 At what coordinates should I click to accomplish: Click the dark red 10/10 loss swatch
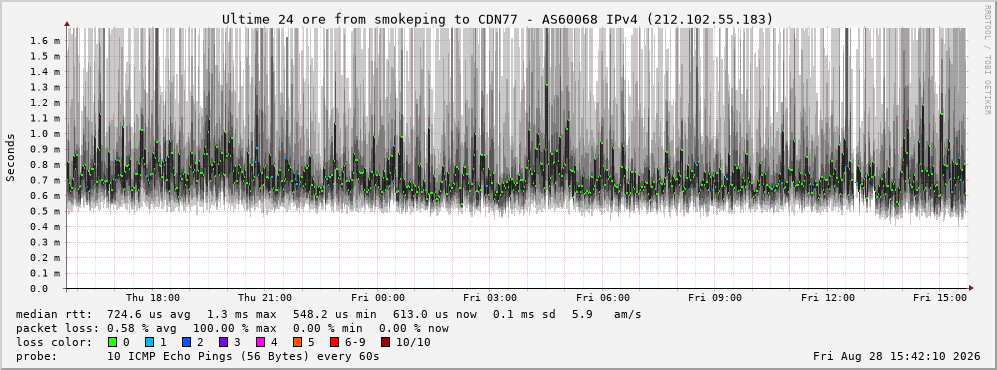click(385, 342)
